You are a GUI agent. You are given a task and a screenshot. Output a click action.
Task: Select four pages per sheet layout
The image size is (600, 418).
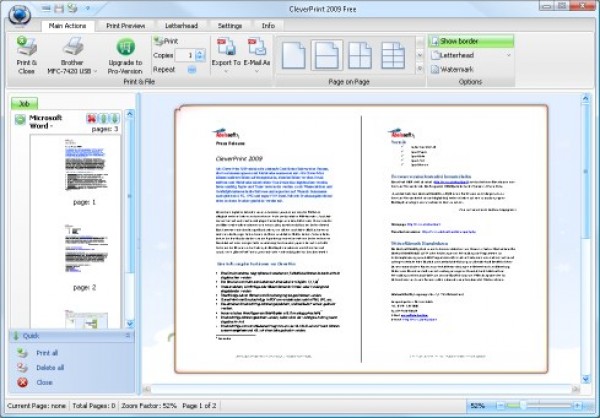point(360,56)
